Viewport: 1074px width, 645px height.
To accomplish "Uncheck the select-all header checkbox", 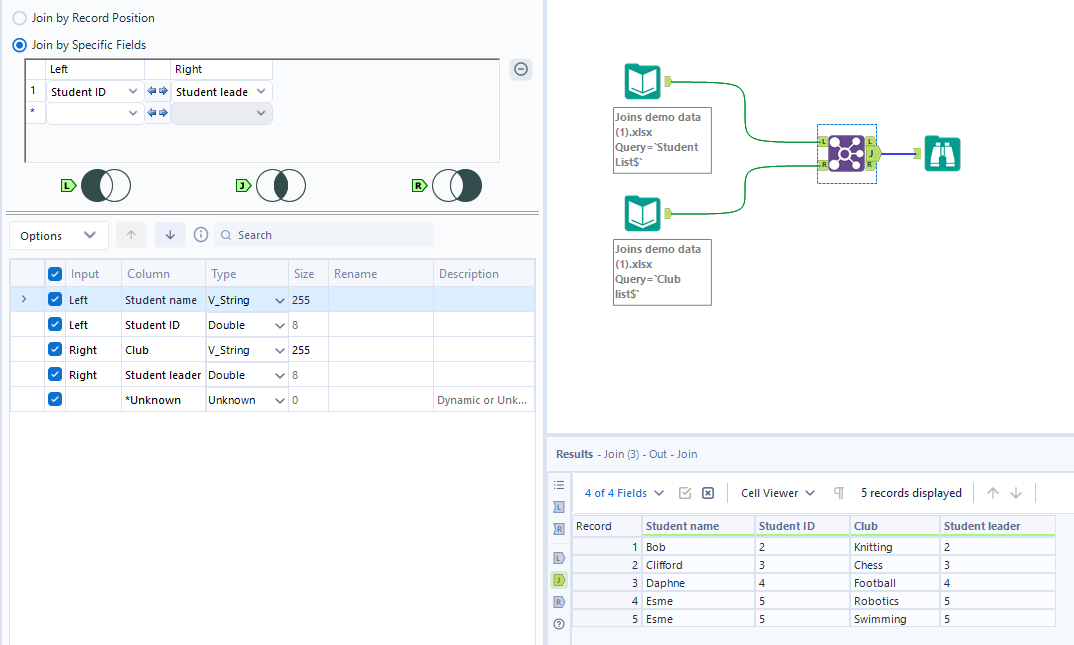I will [x=55, y=274].
